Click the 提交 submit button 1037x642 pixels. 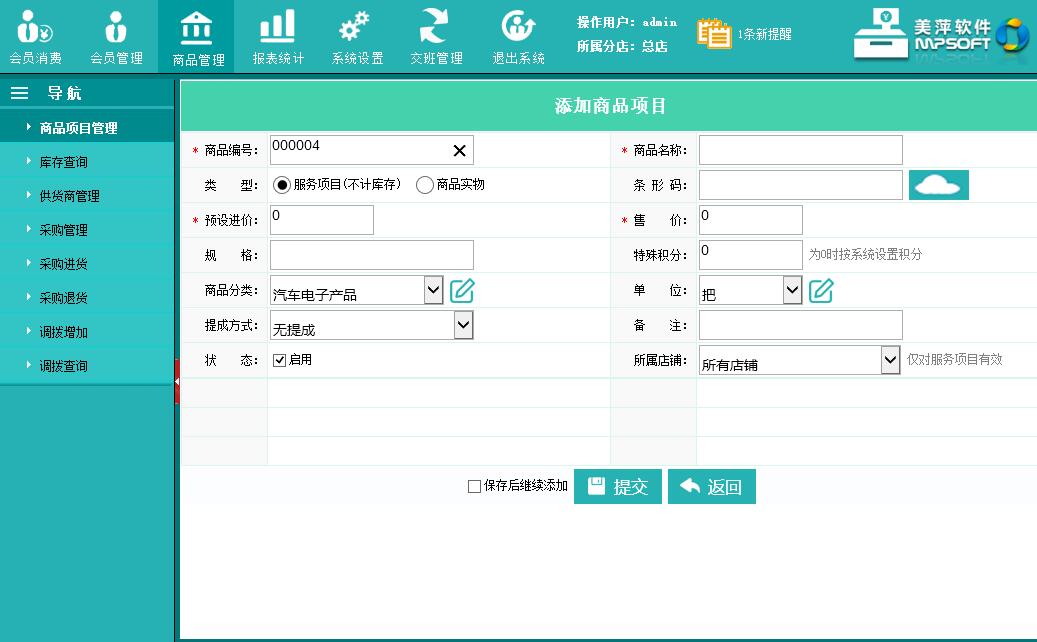[617, 487]
